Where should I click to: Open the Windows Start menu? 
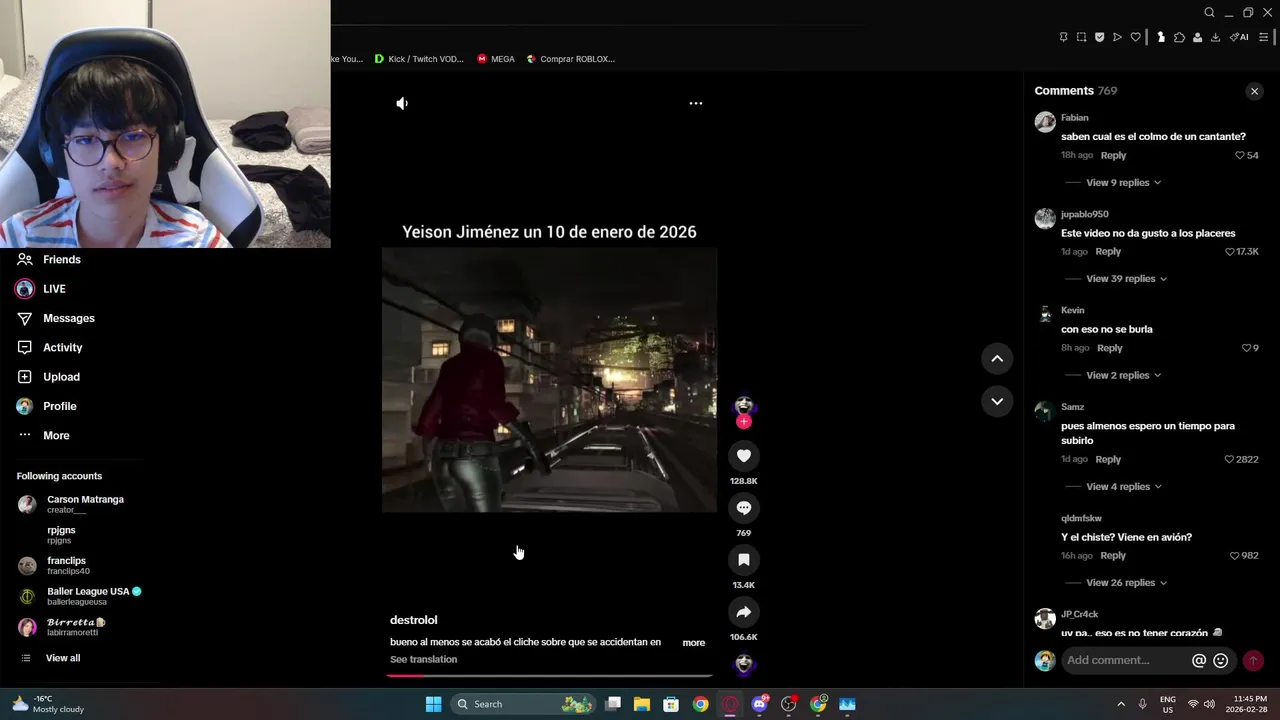pyautogui.click(x=433, y=704)
